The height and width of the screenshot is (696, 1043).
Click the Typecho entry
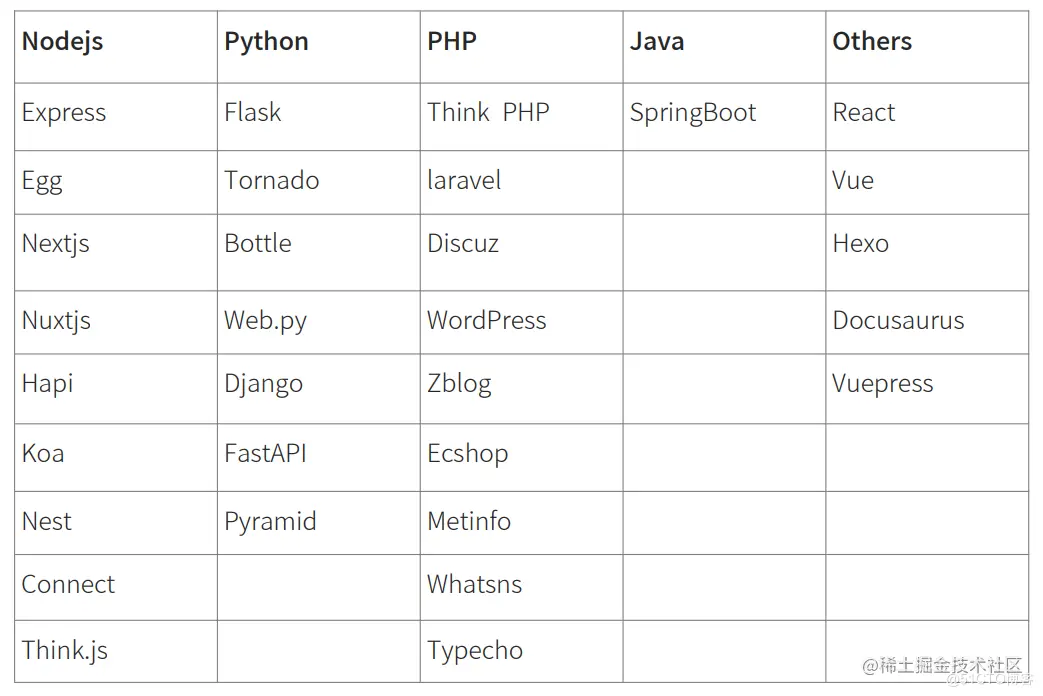click(x=475, y=651)
